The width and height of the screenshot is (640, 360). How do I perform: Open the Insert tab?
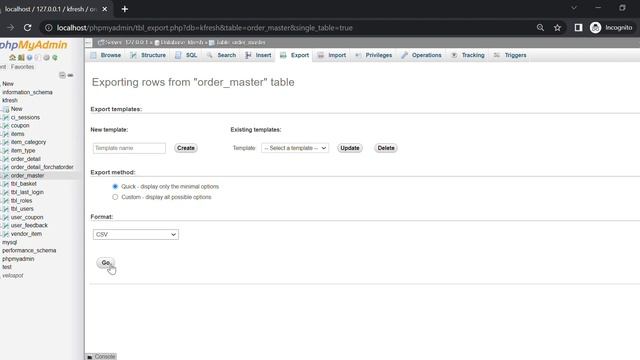coord(258,55)
